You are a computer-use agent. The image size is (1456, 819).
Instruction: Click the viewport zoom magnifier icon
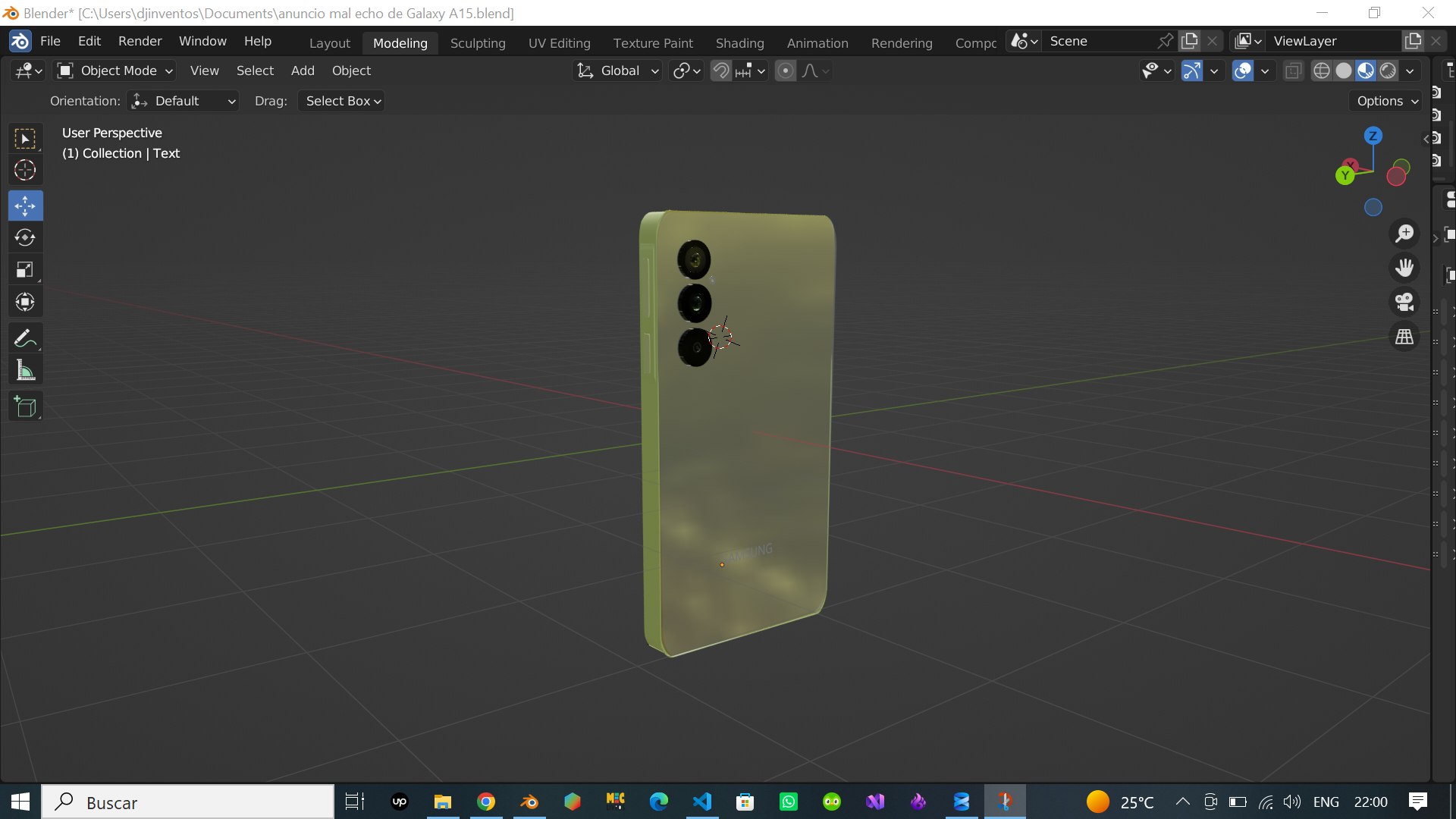pyautogui.click(x=1404, y=234)
